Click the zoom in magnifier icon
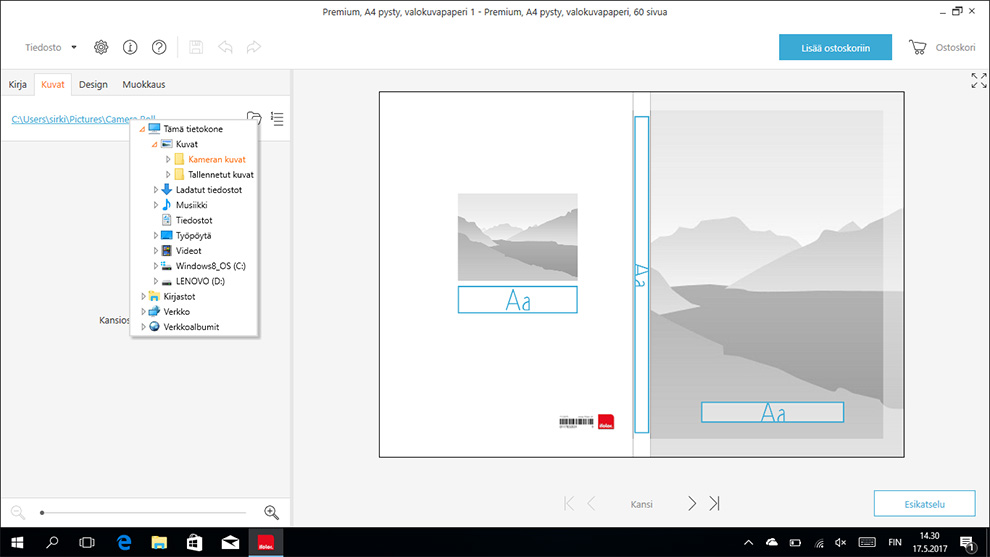This screenshot has width=990, height=557. click(x=271, y=512)
